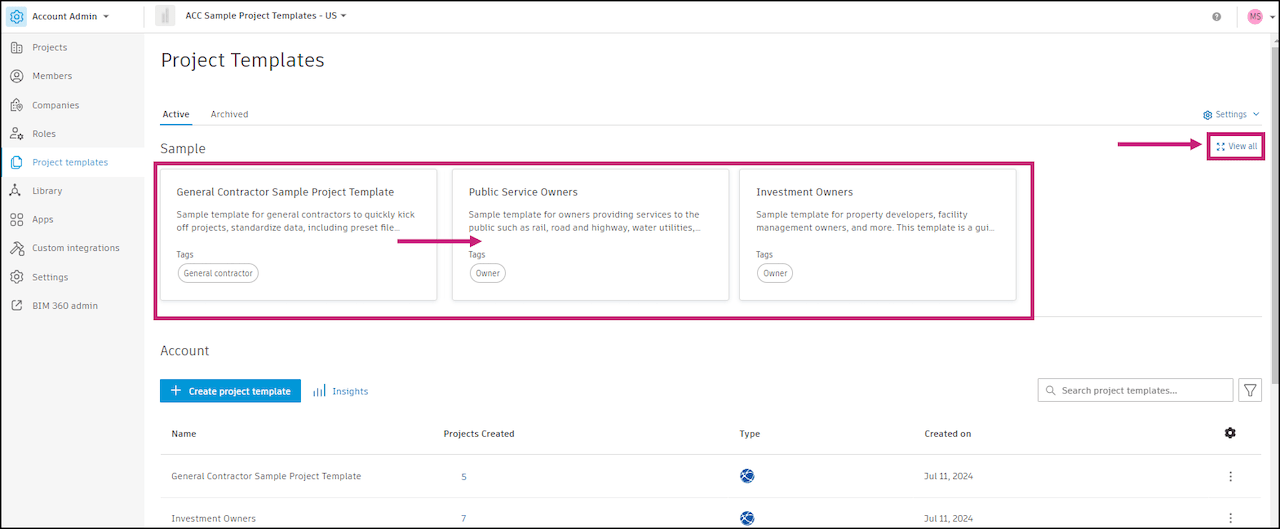Screen dimensions: 1280x529
Task: Click the Companies sidebar icon
Action: (x=17, y=105)
